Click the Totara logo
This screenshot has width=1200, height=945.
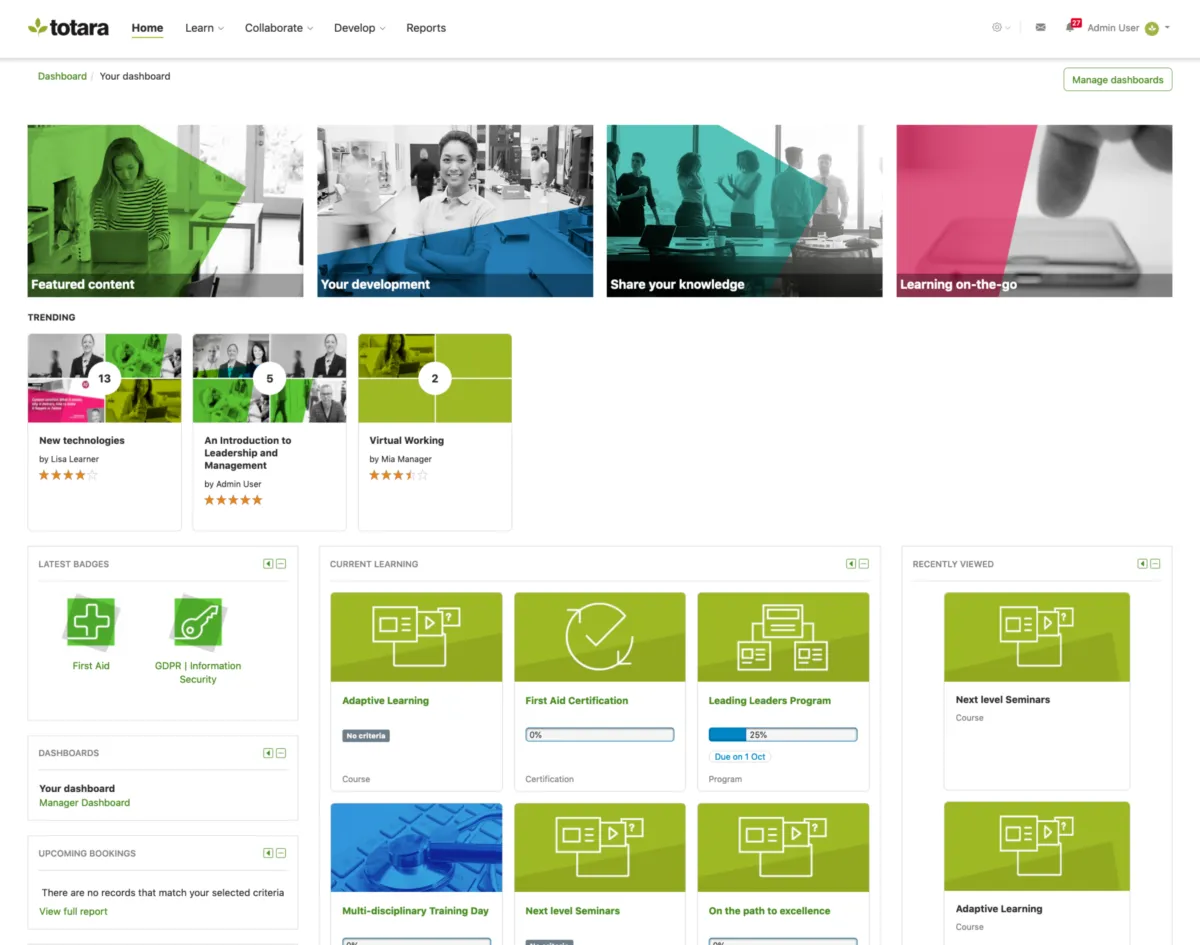[68, 27]
